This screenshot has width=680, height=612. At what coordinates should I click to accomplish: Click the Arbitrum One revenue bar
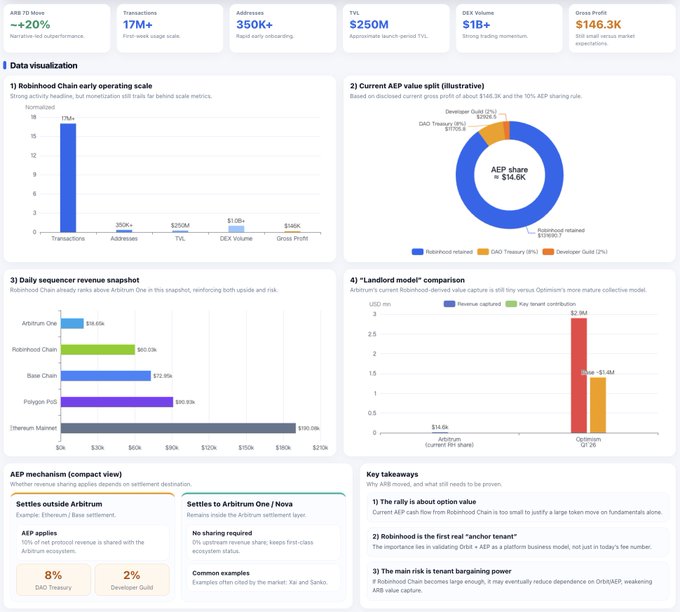point(72,323)
